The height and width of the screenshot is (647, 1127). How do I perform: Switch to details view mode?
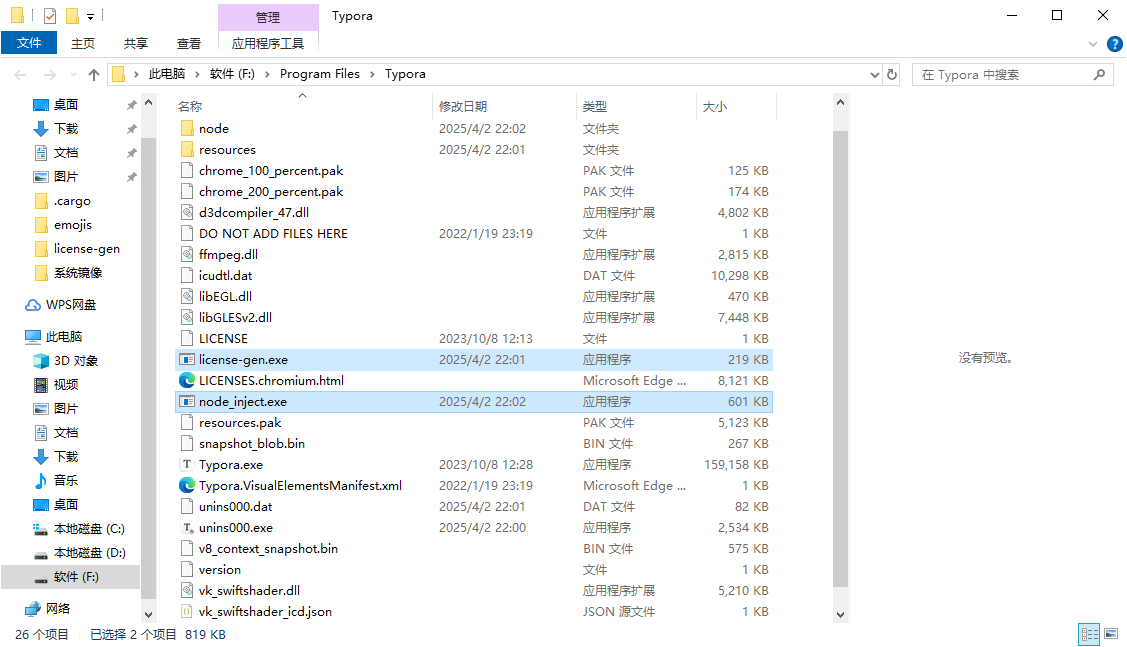[1089, 634]
